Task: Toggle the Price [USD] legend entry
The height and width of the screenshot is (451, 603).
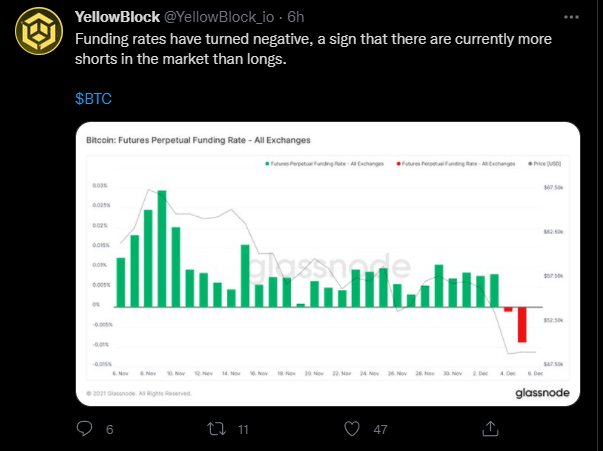Action: click(545, 164)
